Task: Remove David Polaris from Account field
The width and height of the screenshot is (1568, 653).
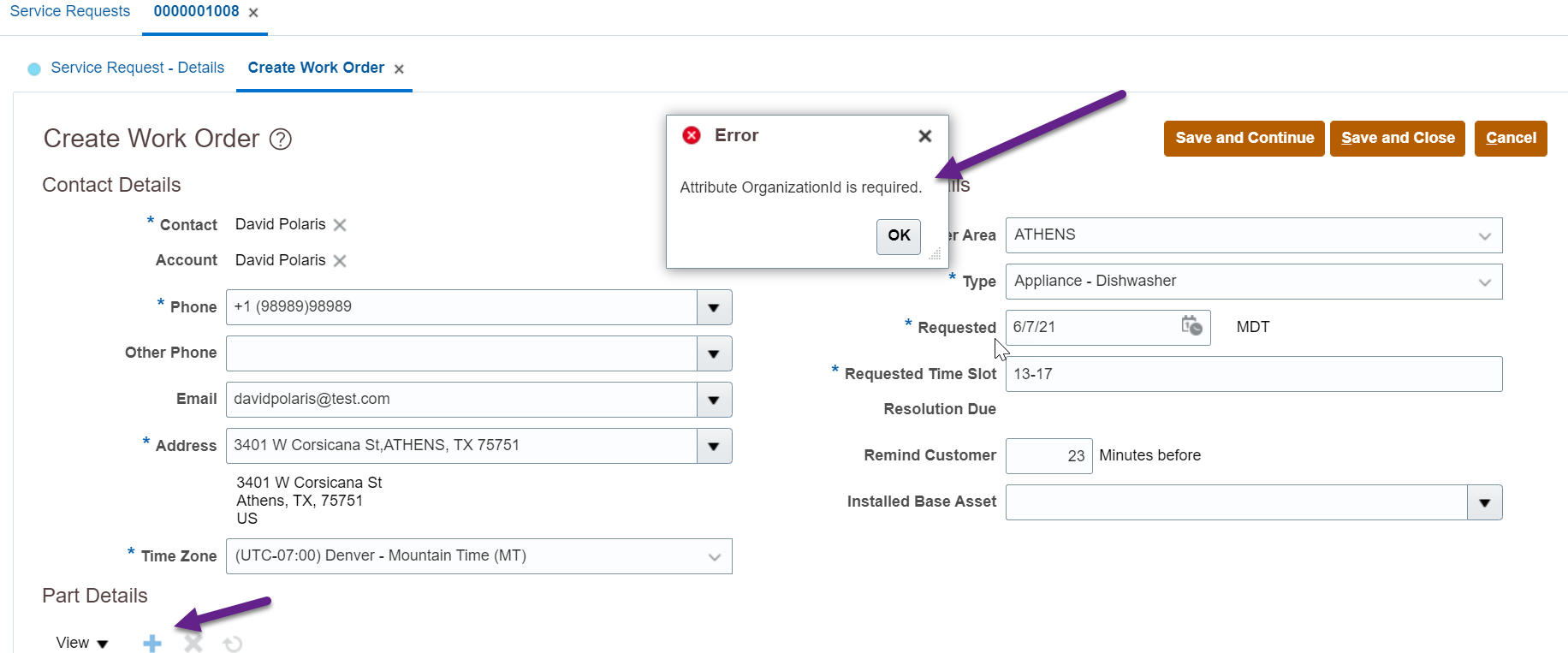Action: [x=340, y=261]
